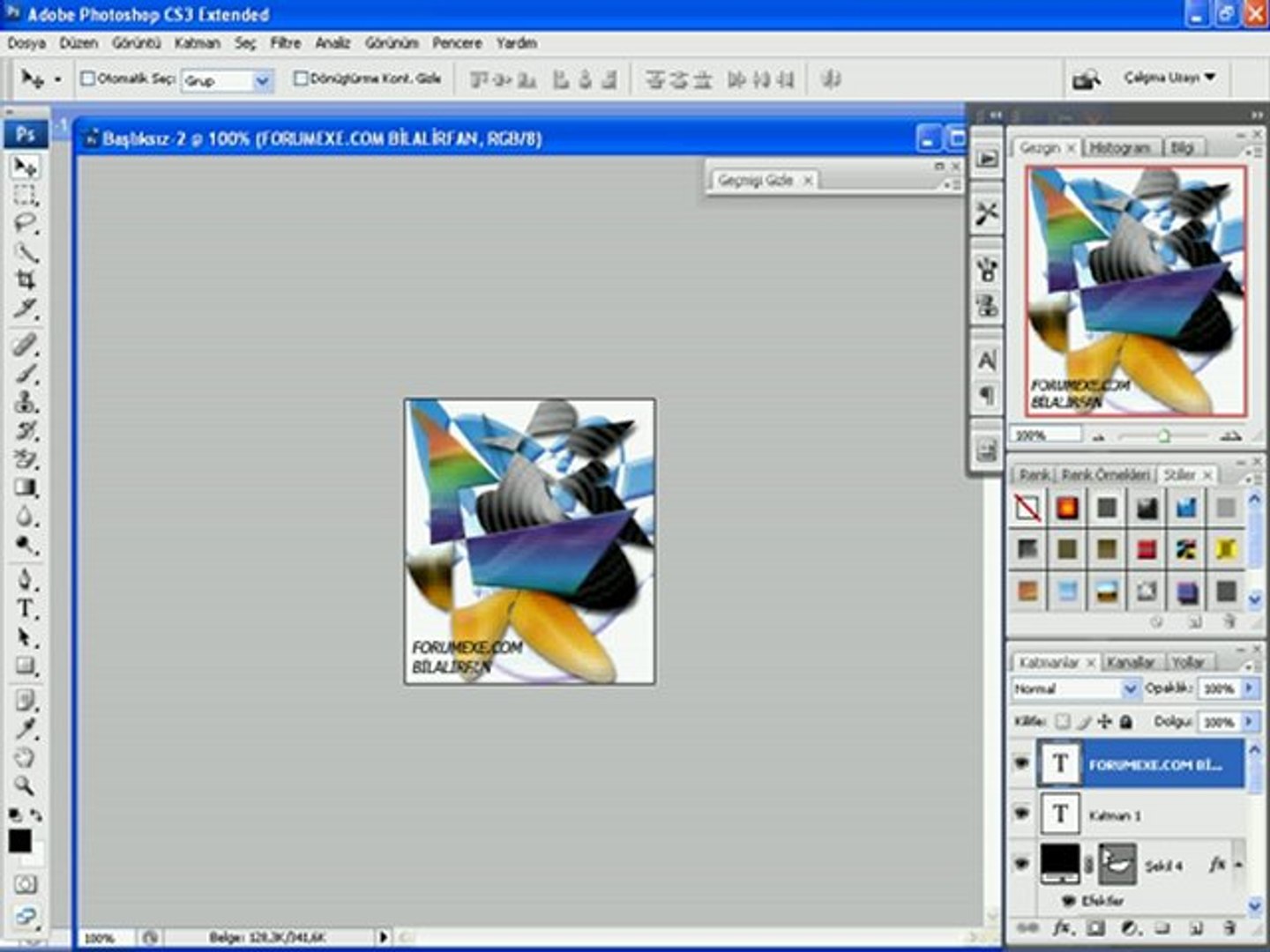Expand the Çalışma Uzayı workspace menu
This screenshot has height=952, width=1270.
[1169, 78]
